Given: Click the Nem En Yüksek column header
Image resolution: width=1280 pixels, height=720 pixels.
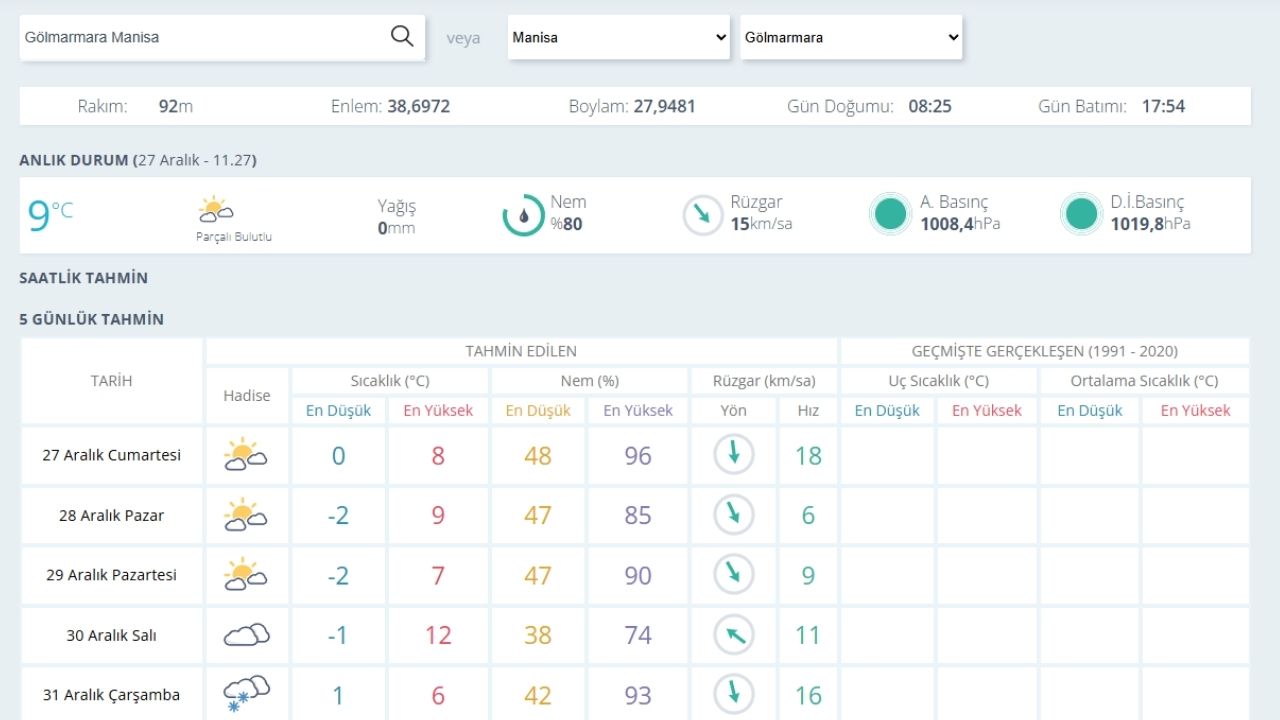Looking at the screenshot, I should (x=638, y=410).
